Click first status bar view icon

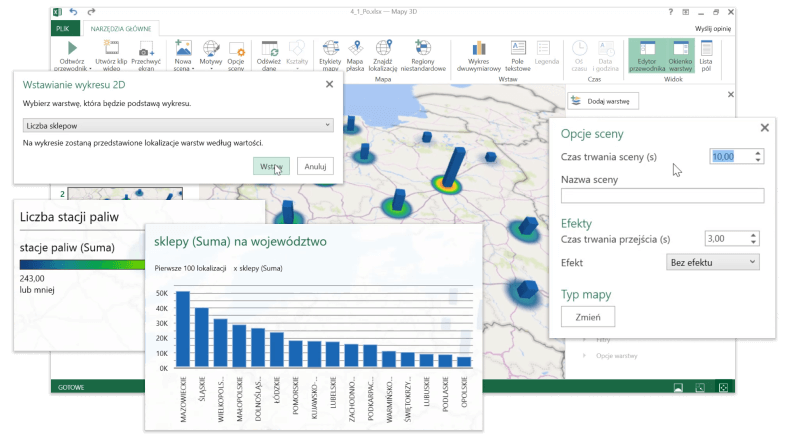pyautogui.click(x=678, y=387)
